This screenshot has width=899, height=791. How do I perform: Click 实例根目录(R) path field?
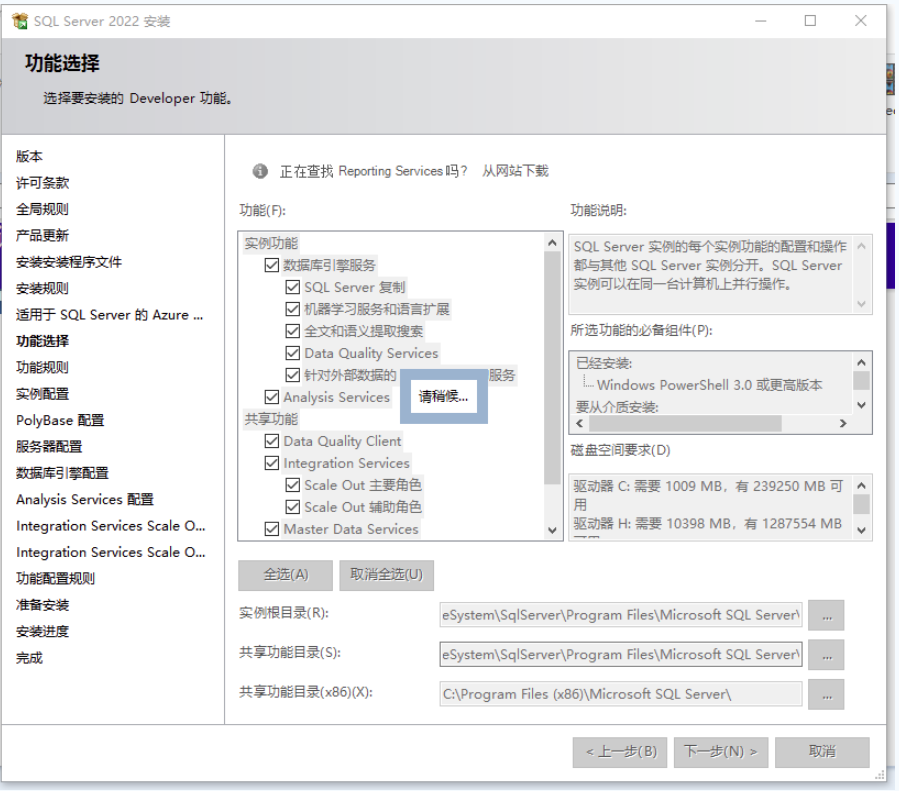tap(621, 615)
